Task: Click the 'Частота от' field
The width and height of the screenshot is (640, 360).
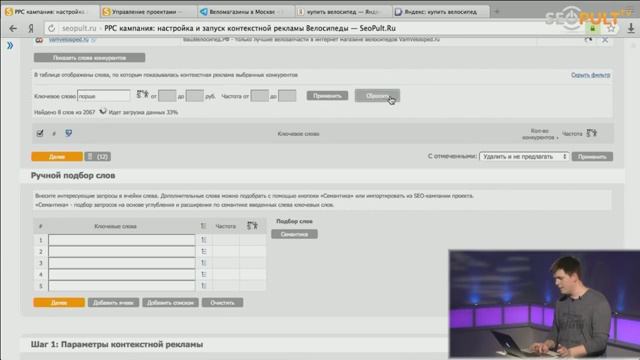Action: (x=260, y=96)
